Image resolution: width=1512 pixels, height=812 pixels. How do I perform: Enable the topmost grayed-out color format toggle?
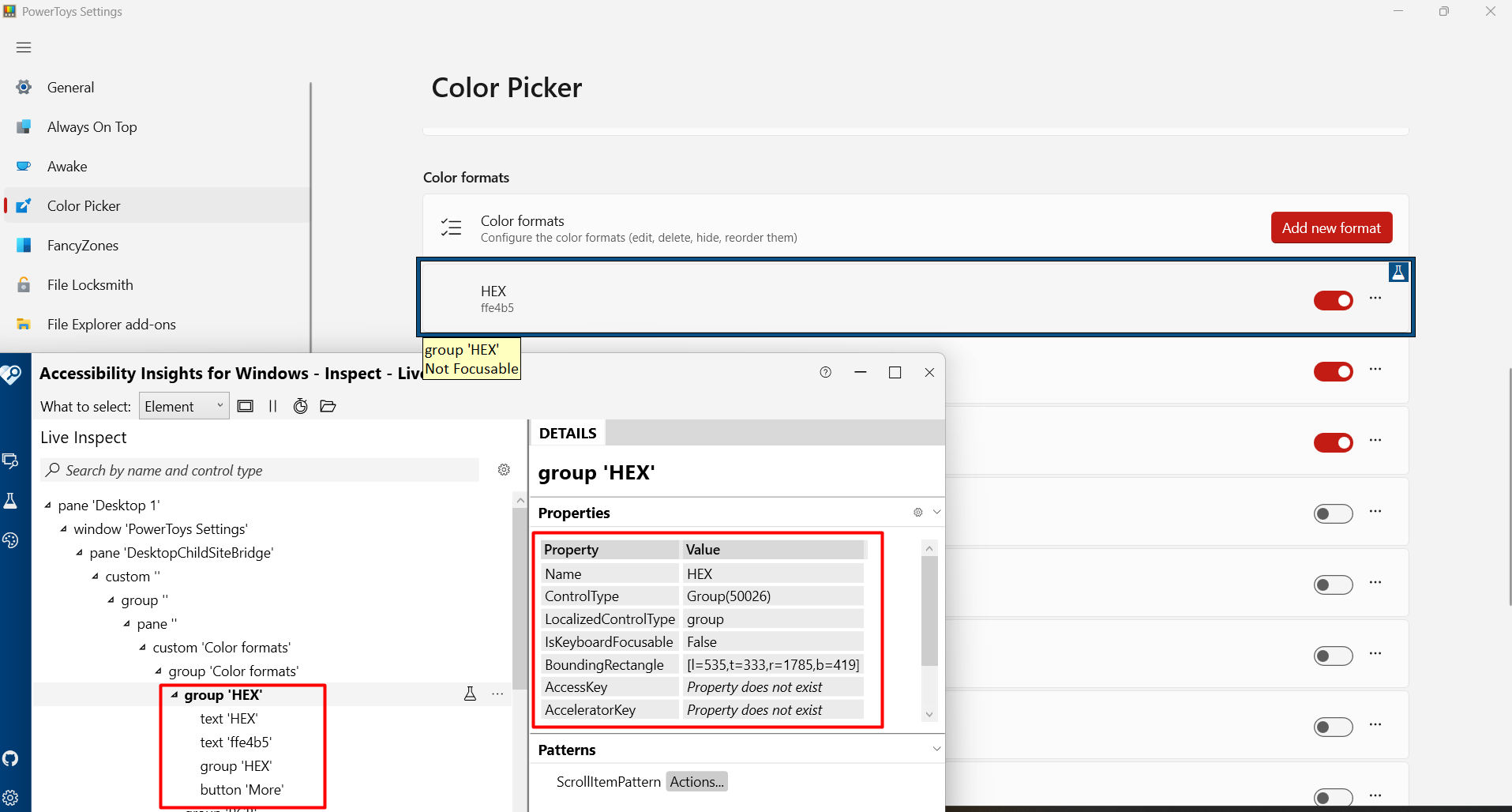[x=1333, y=513]
